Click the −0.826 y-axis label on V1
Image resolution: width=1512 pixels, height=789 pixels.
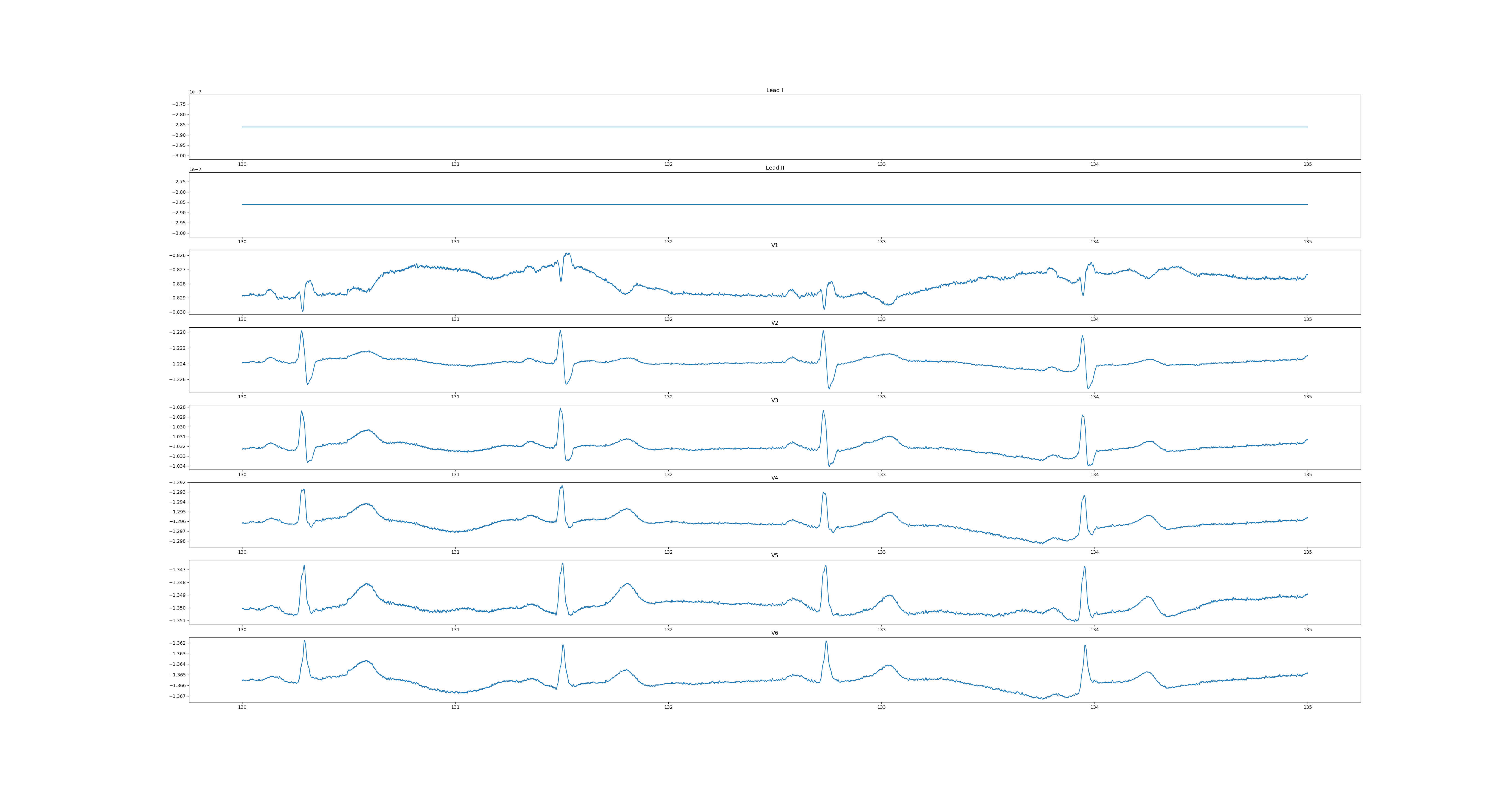(x=177, y=255)
